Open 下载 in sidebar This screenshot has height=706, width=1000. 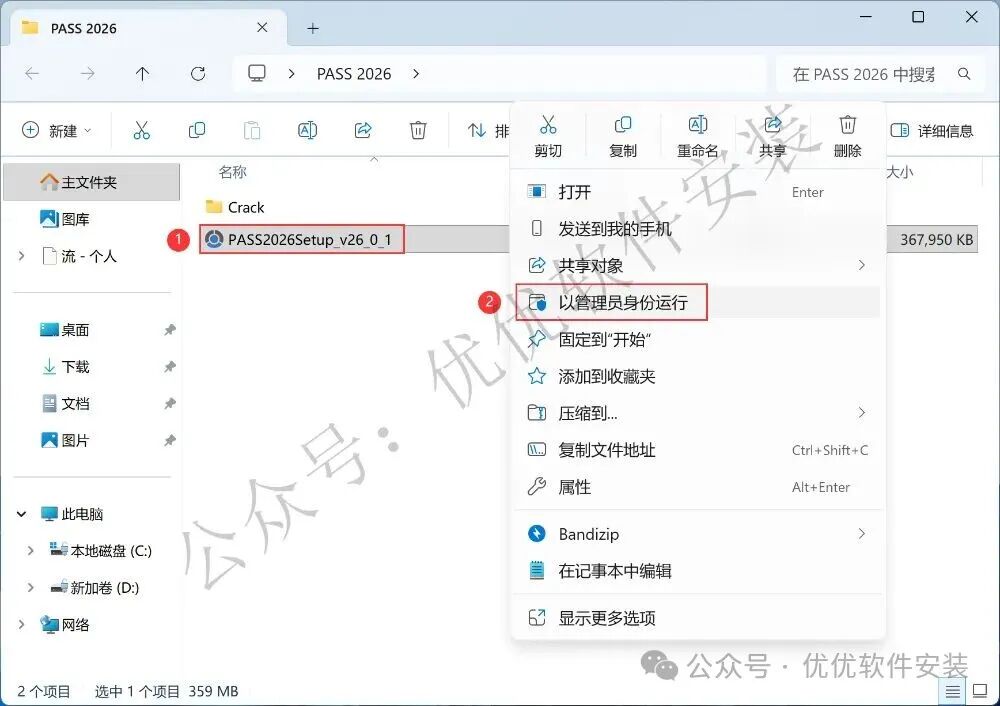pos(65,367)
